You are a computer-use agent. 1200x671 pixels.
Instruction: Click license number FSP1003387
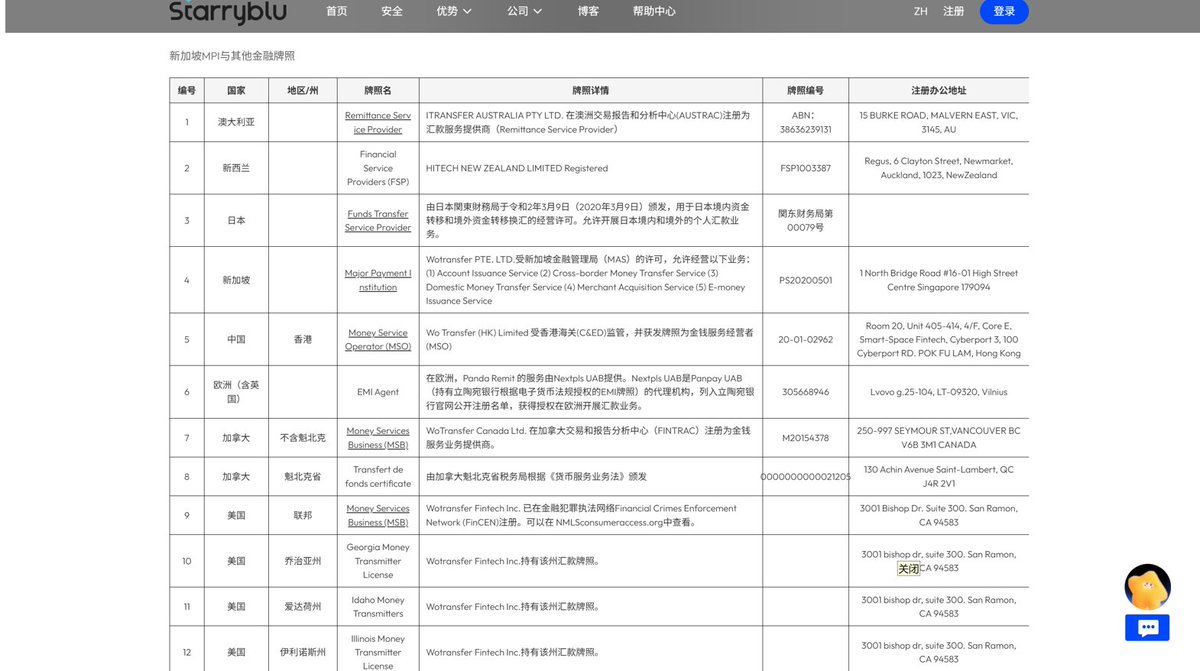pyautogui.click(x=805, y=168)
